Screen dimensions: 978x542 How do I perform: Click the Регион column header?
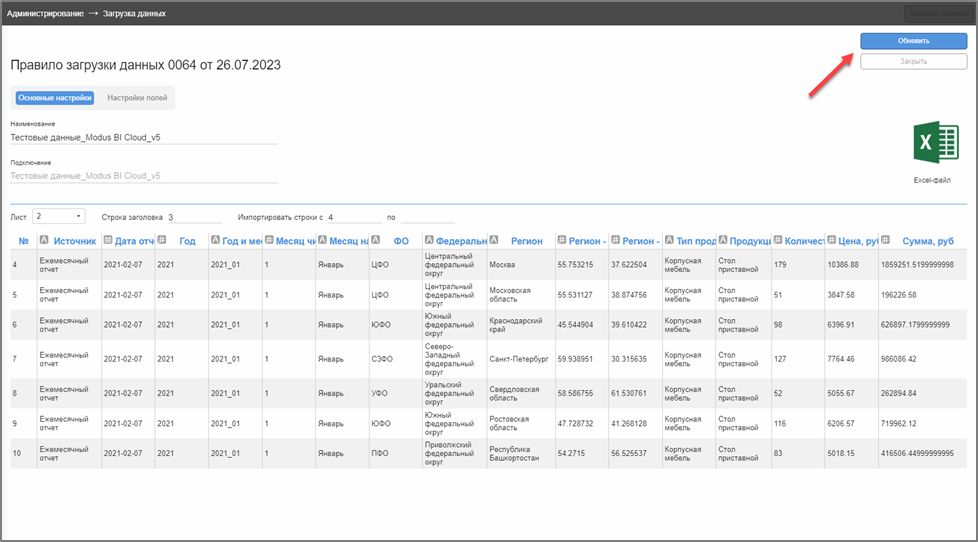(x=526, y=241)
